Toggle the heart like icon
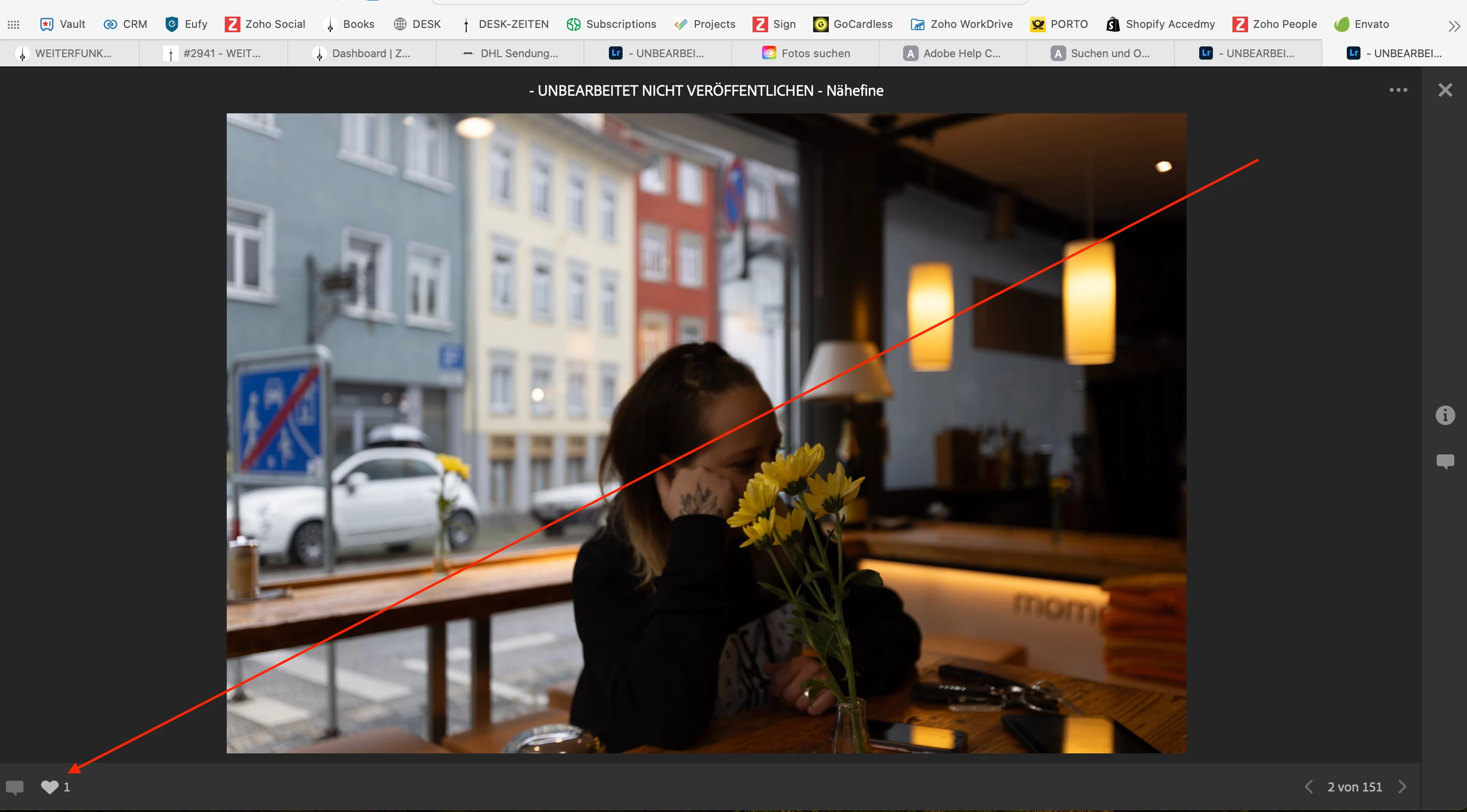 coord(49,787)
